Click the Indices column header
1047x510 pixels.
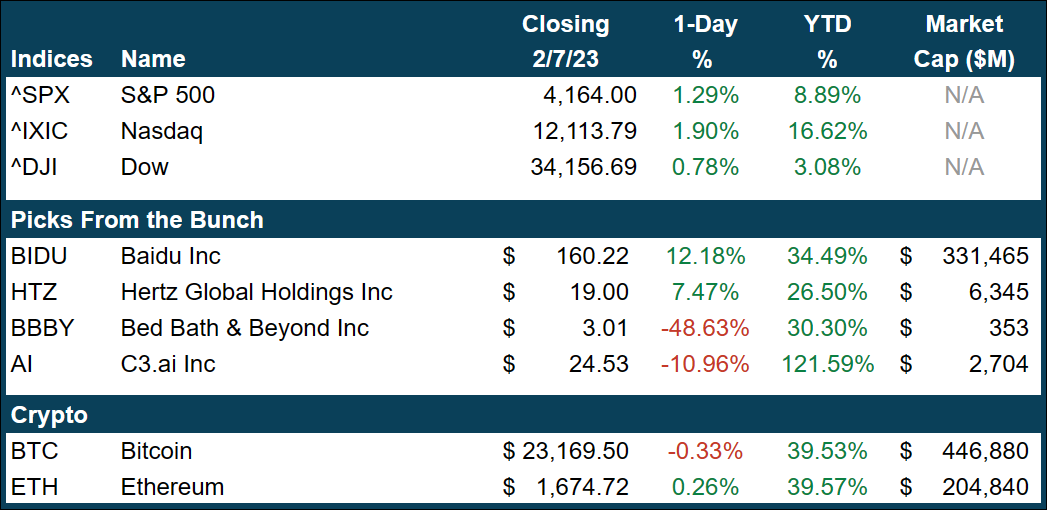51,59
